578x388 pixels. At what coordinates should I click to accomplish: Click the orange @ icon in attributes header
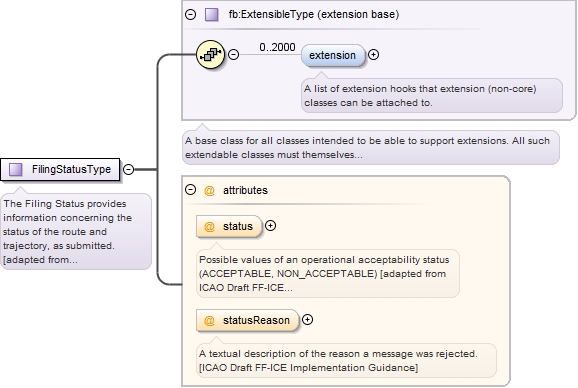coord(209,190)
